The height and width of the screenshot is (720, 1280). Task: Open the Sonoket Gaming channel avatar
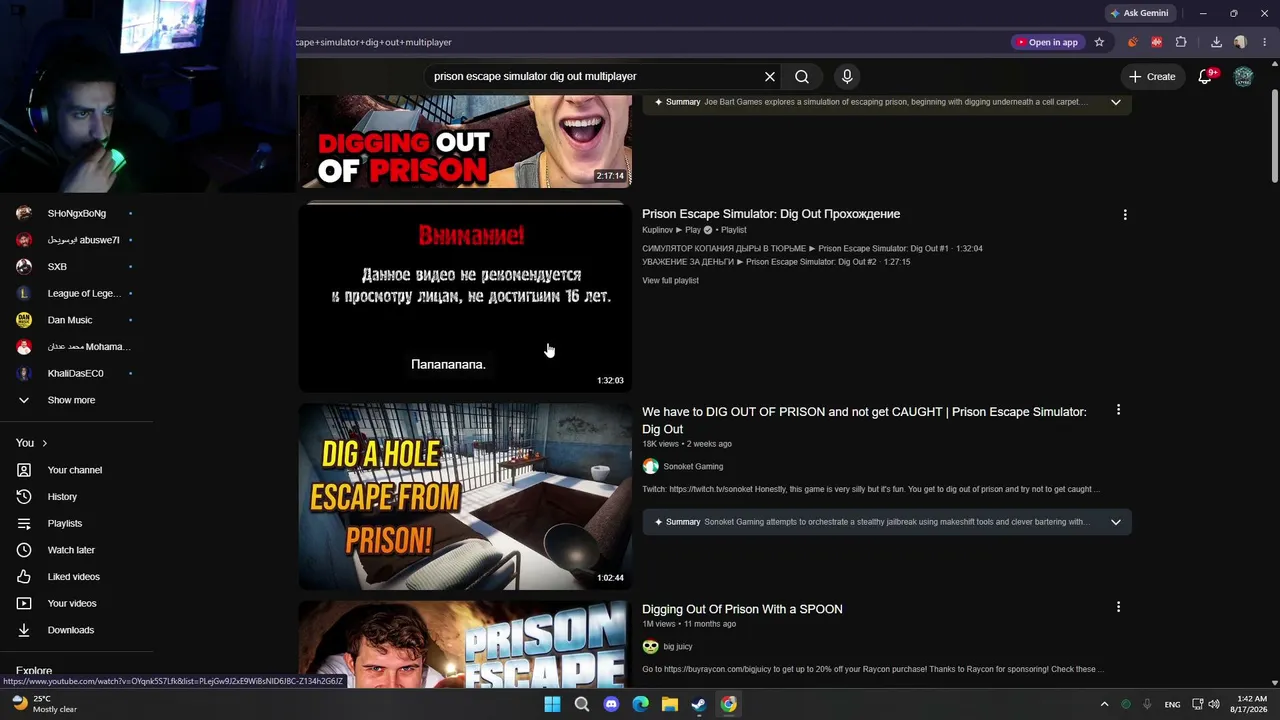pyautogui.click(x=651, y=466)
